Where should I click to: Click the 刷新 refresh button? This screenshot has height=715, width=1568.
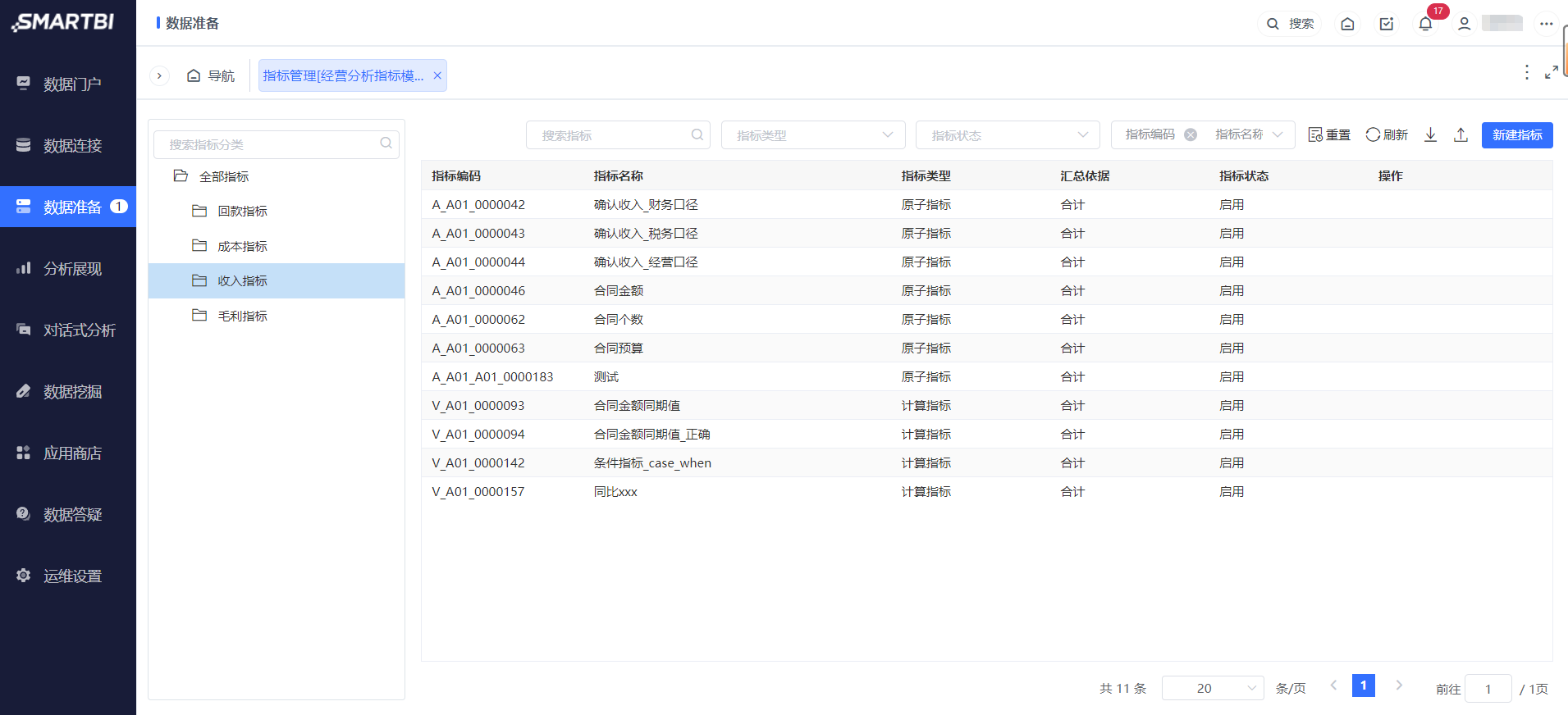1387,135
